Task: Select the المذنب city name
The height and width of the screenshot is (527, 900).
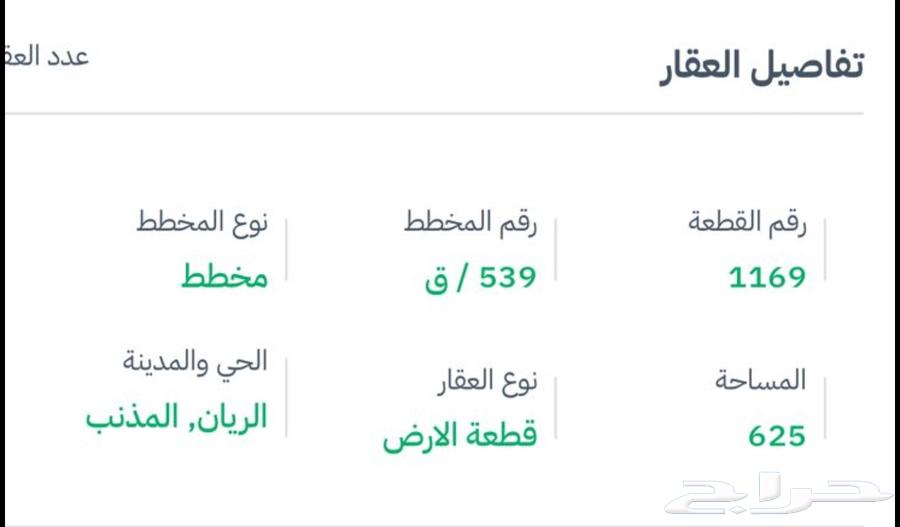Action: 128,416
